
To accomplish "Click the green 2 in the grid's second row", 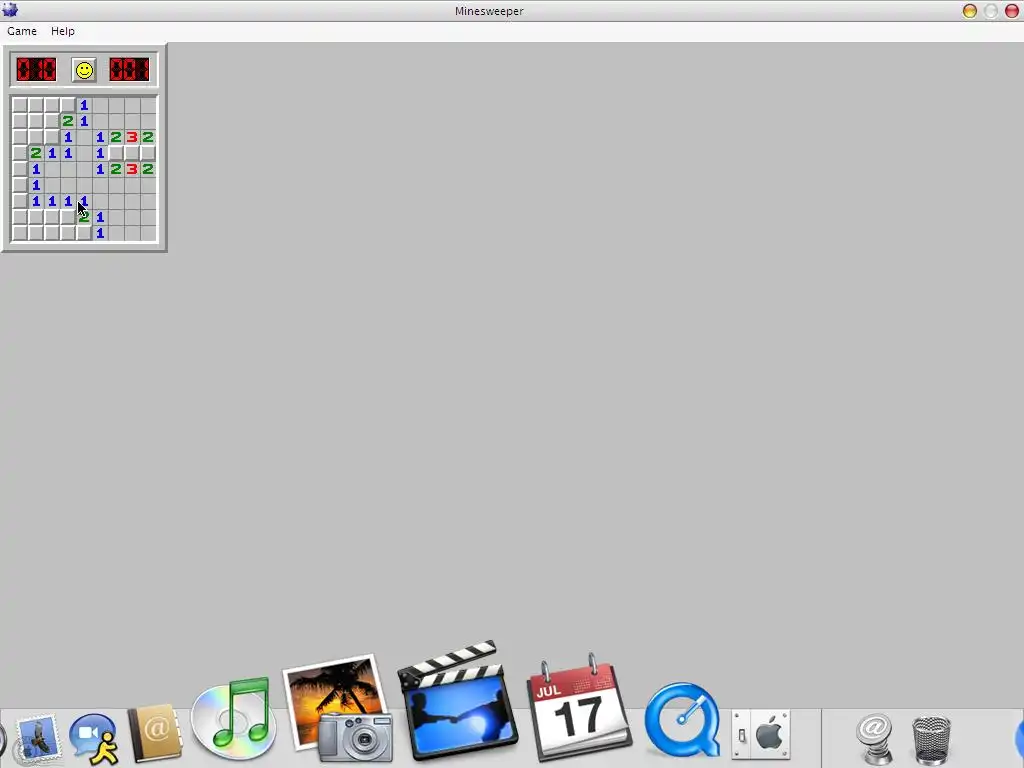I will (68, 121).
